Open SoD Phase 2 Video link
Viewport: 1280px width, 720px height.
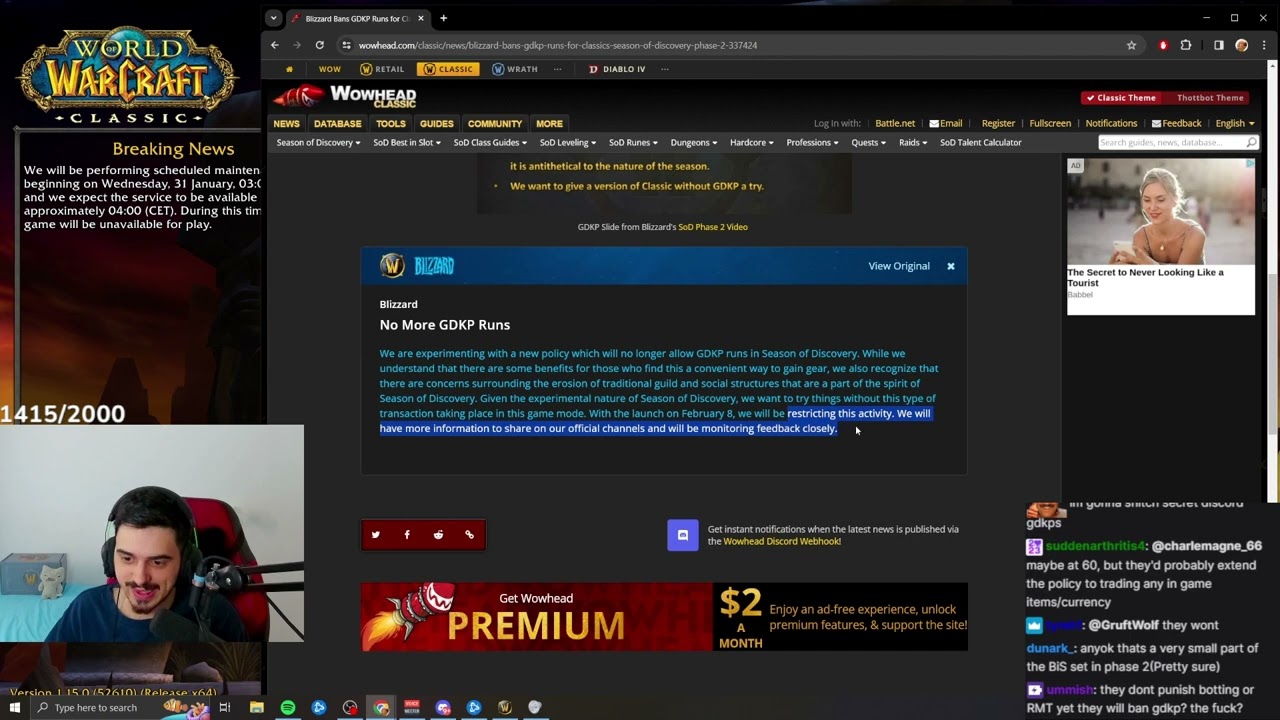[x=713, y=227]
